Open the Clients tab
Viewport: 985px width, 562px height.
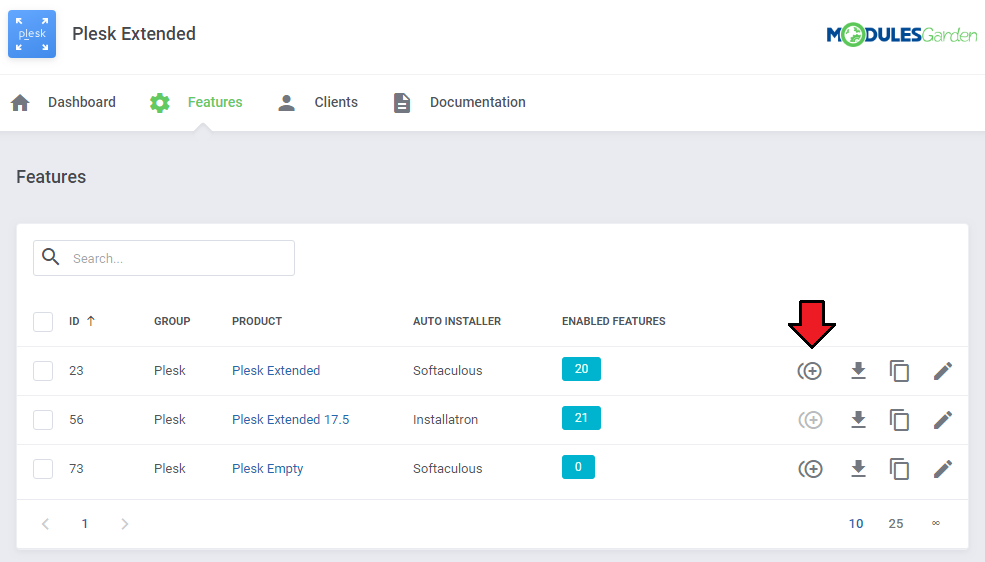pos(336,102)
